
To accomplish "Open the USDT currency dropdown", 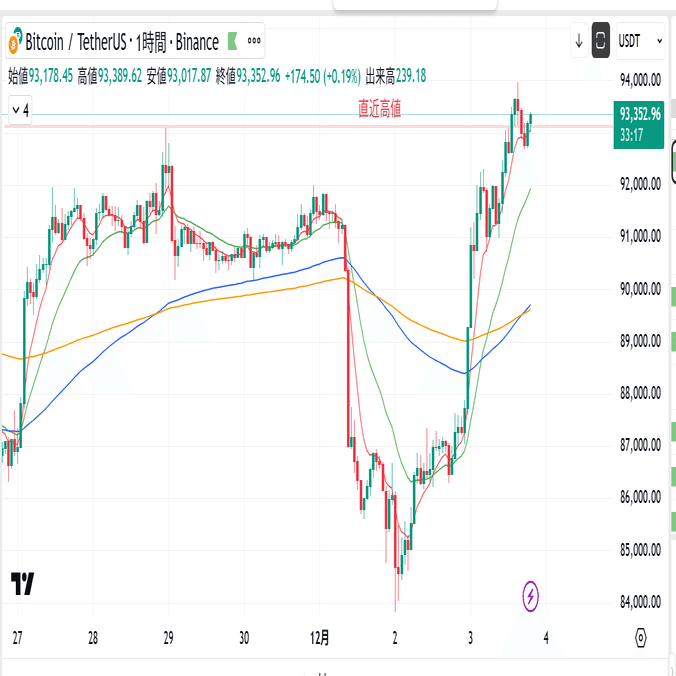I will (641, 42).
